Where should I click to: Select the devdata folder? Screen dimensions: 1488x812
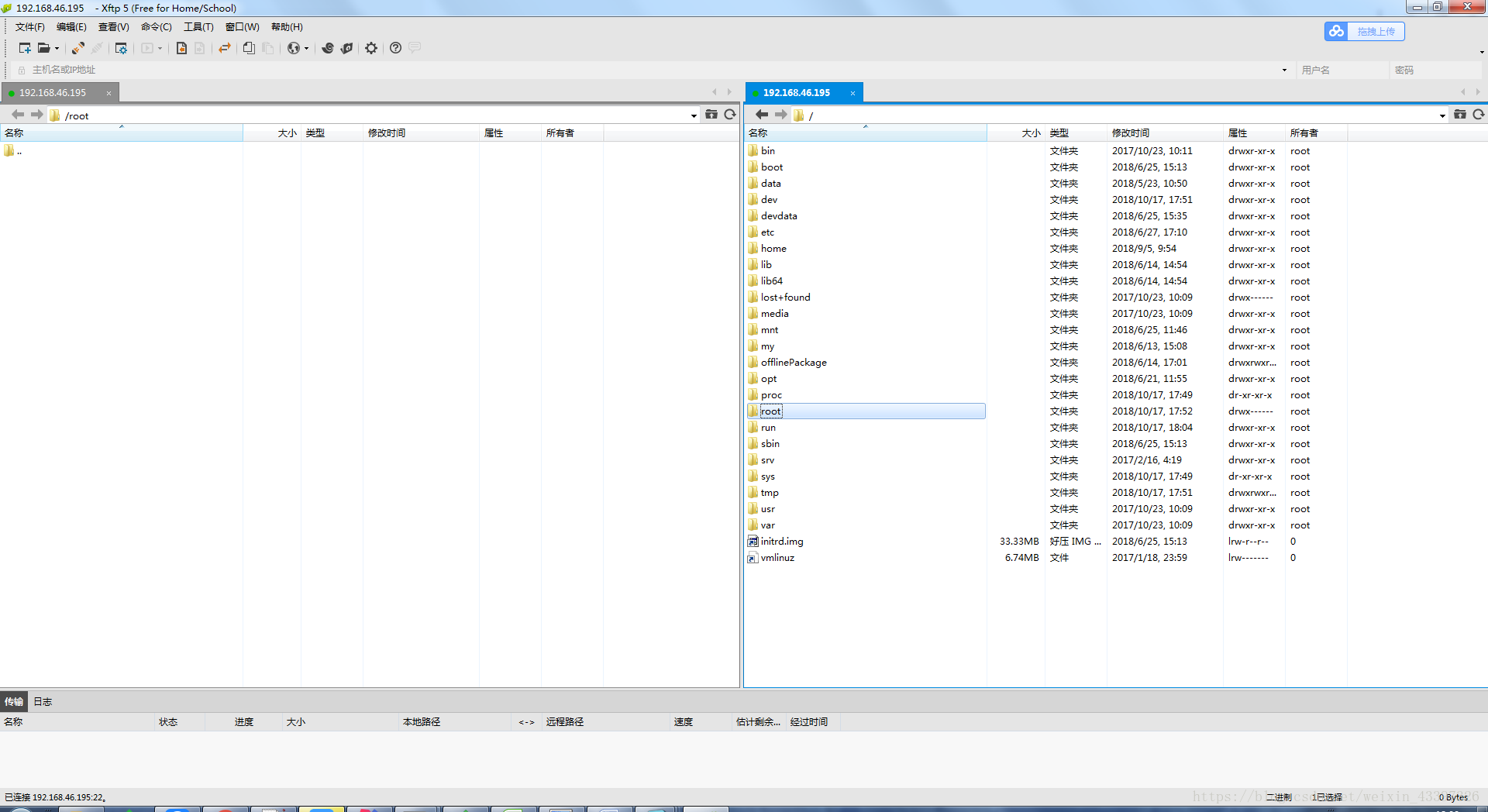(x=773, y=216)
